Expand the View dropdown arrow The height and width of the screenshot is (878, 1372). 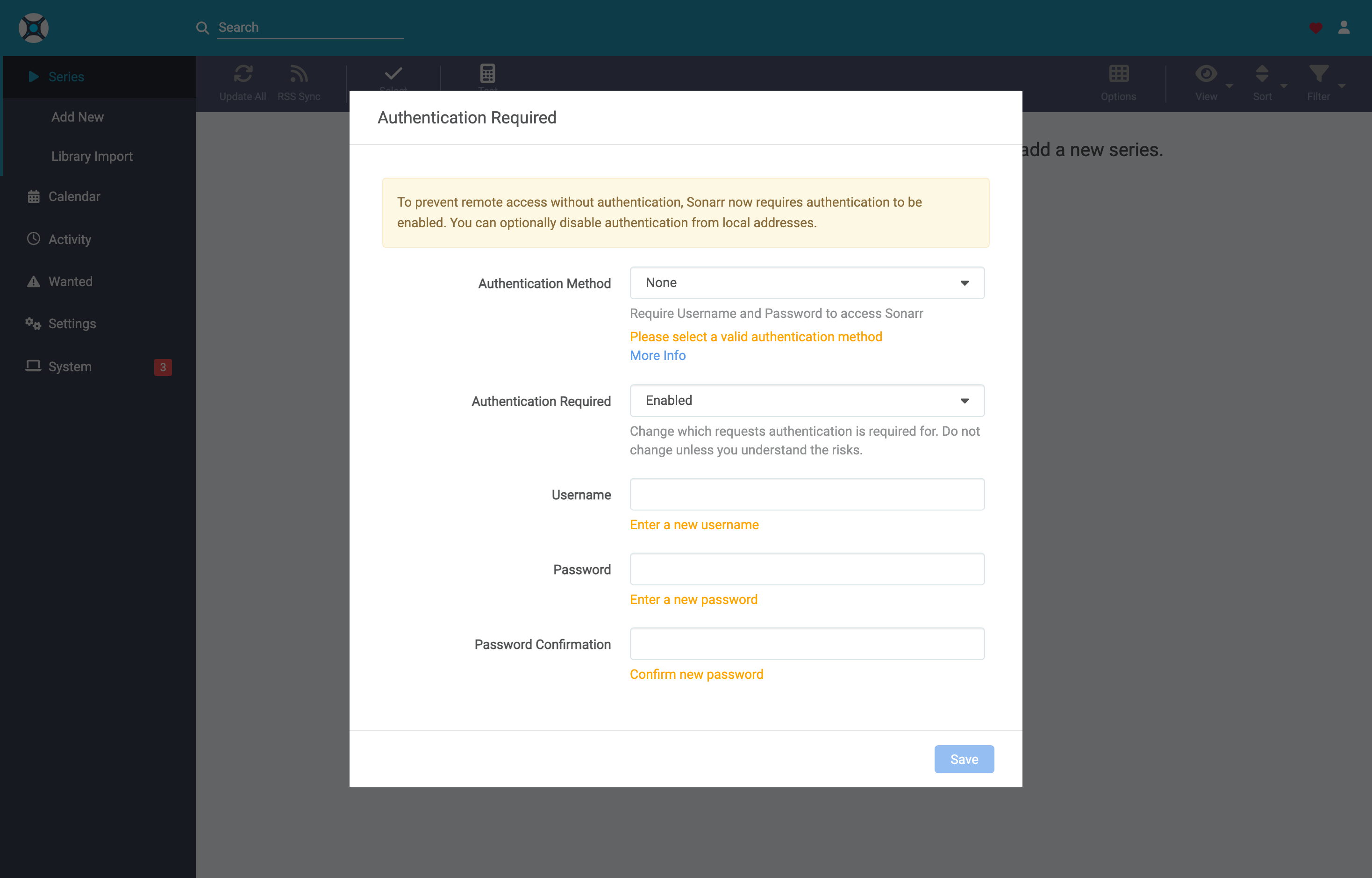coord(1229,86)
